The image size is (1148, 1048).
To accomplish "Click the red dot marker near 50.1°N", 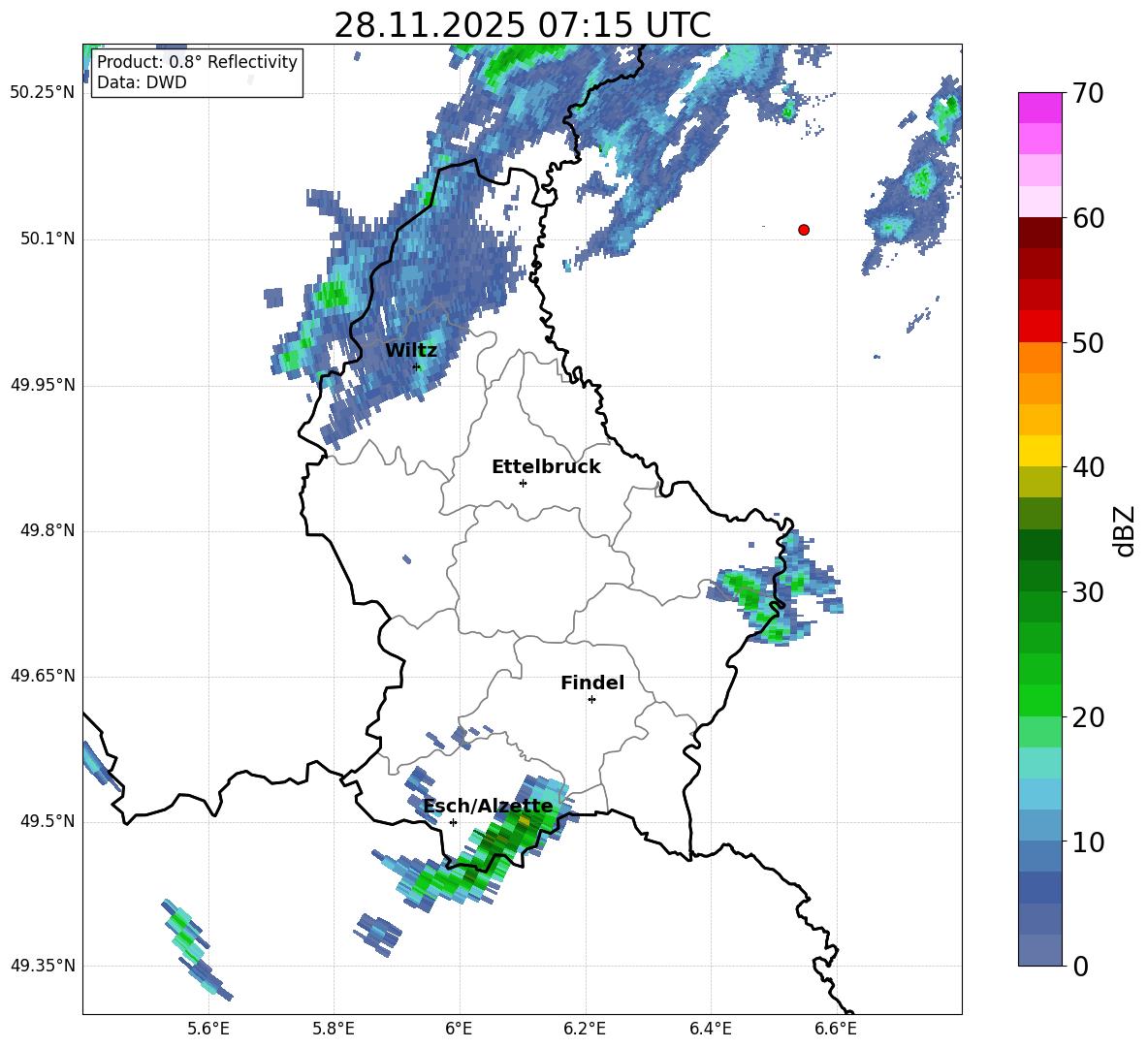I will point(804,230).
